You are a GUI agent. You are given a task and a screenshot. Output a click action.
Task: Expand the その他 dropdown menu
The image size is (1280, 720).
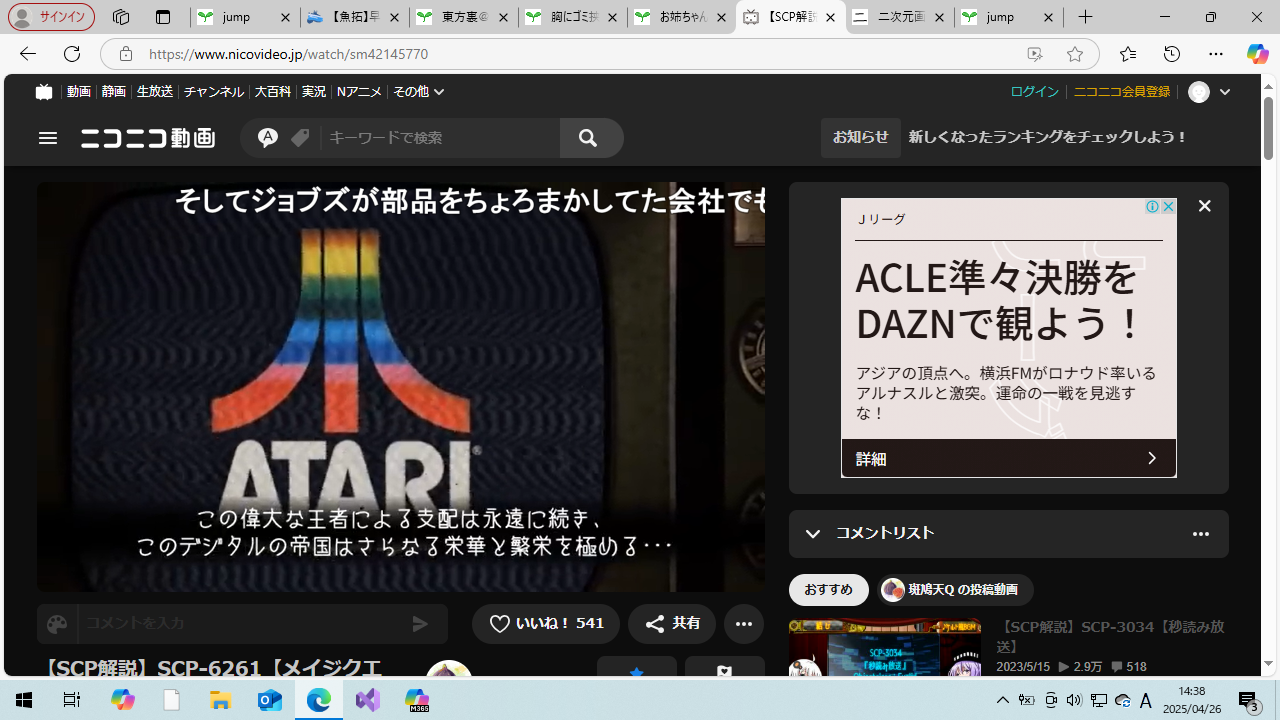[x=418, y=92]
